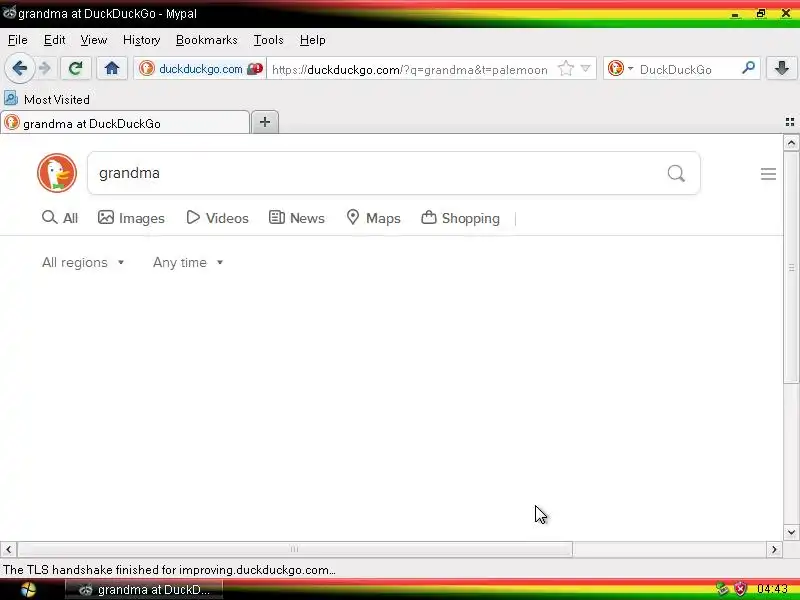Submit search with the page magnifier icon

tap(676, 173)
